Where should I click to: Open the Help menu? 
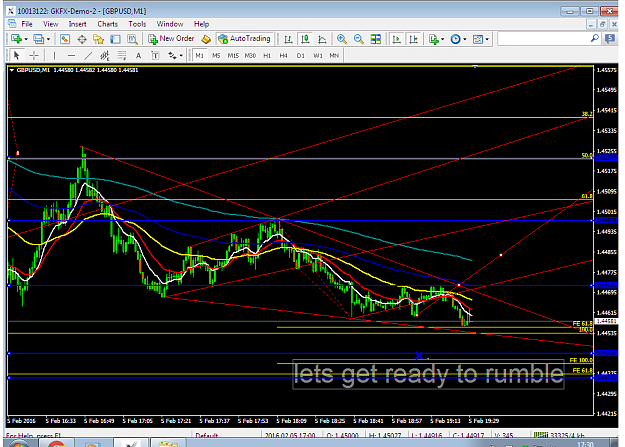(201, 24)
